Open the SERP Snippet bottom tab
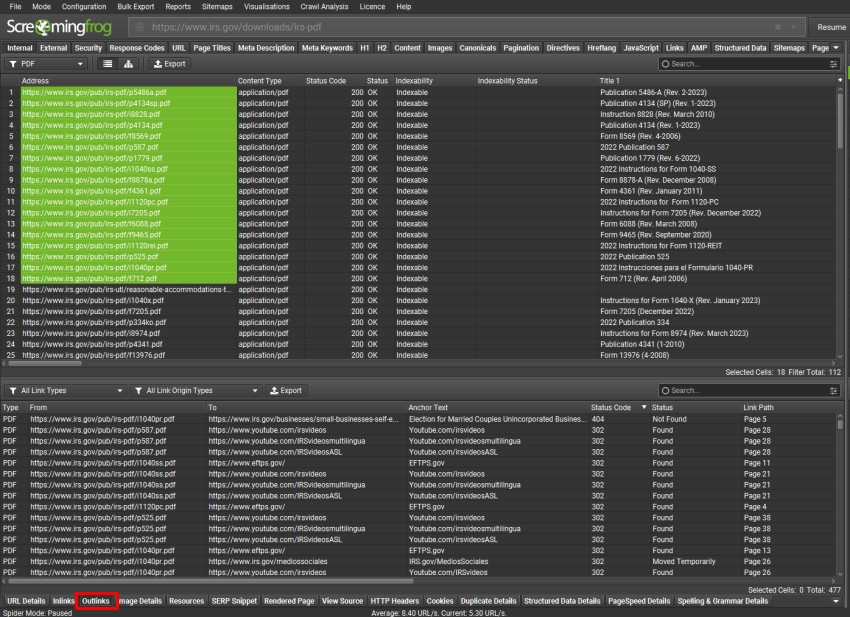The image size is (850, 617). 234,601
